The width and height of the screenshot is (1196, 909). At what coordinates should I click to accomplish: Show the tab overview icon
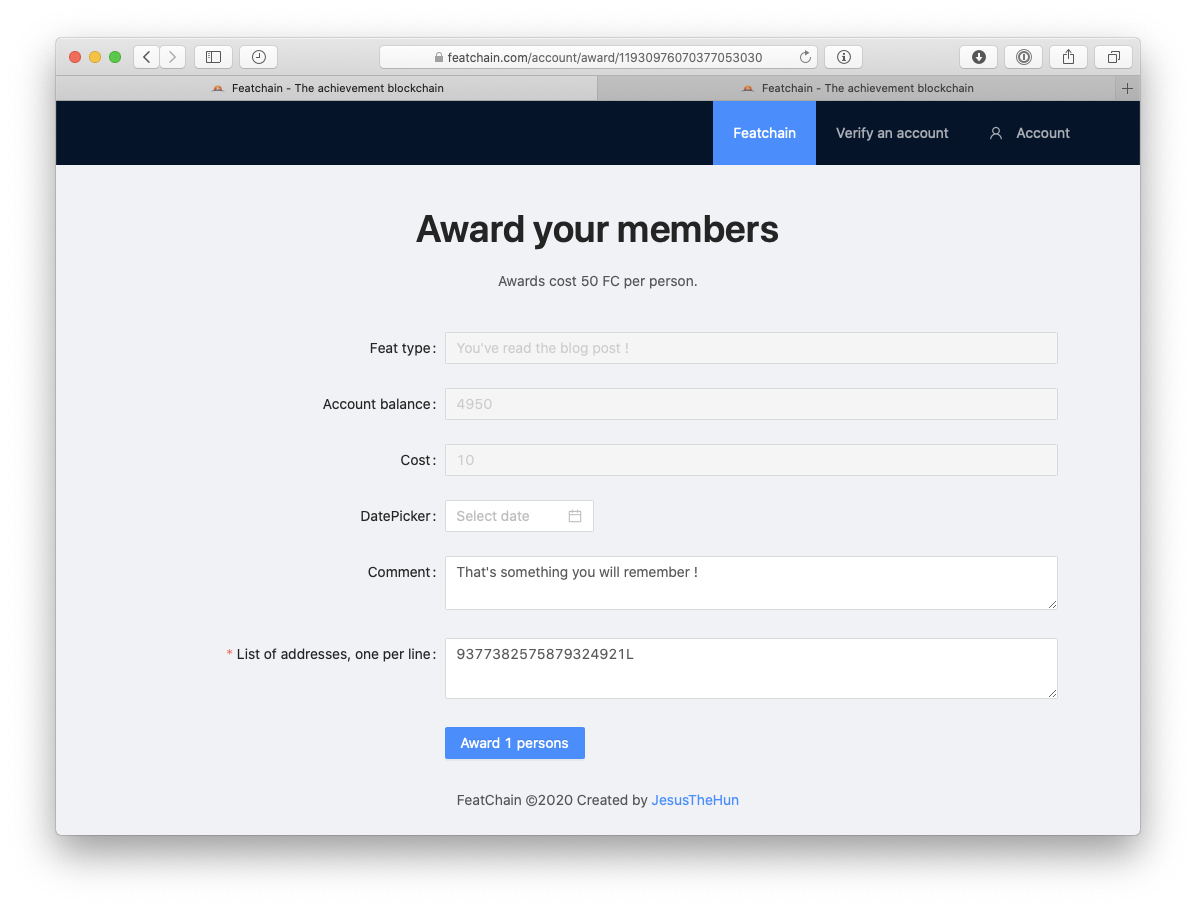1114,57
